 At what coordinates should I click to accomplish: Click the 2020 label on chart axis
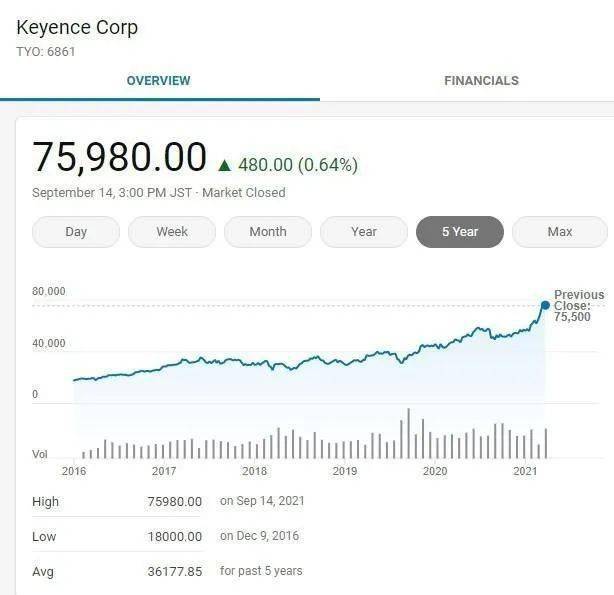click(x=435, y=471)
